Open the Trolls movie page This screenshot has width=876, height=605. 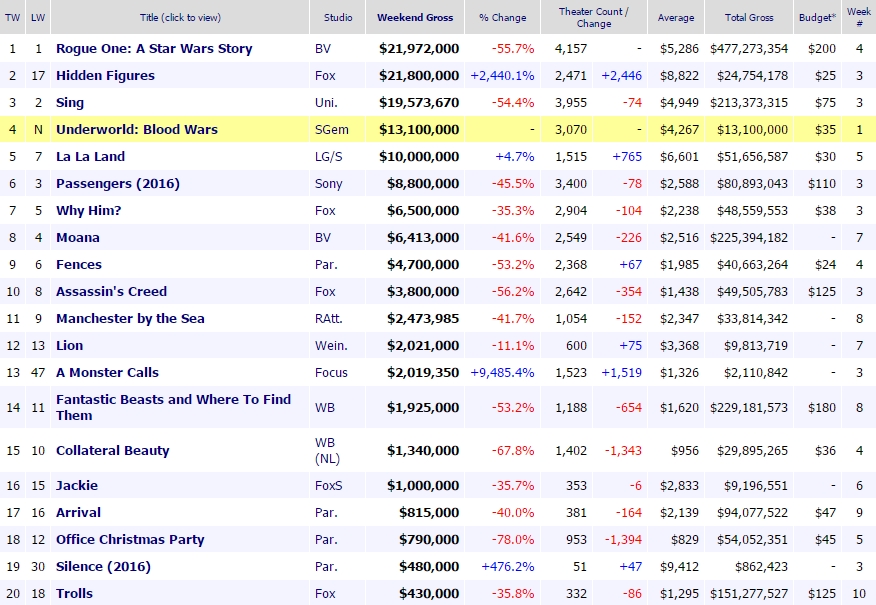pos(74,593)
